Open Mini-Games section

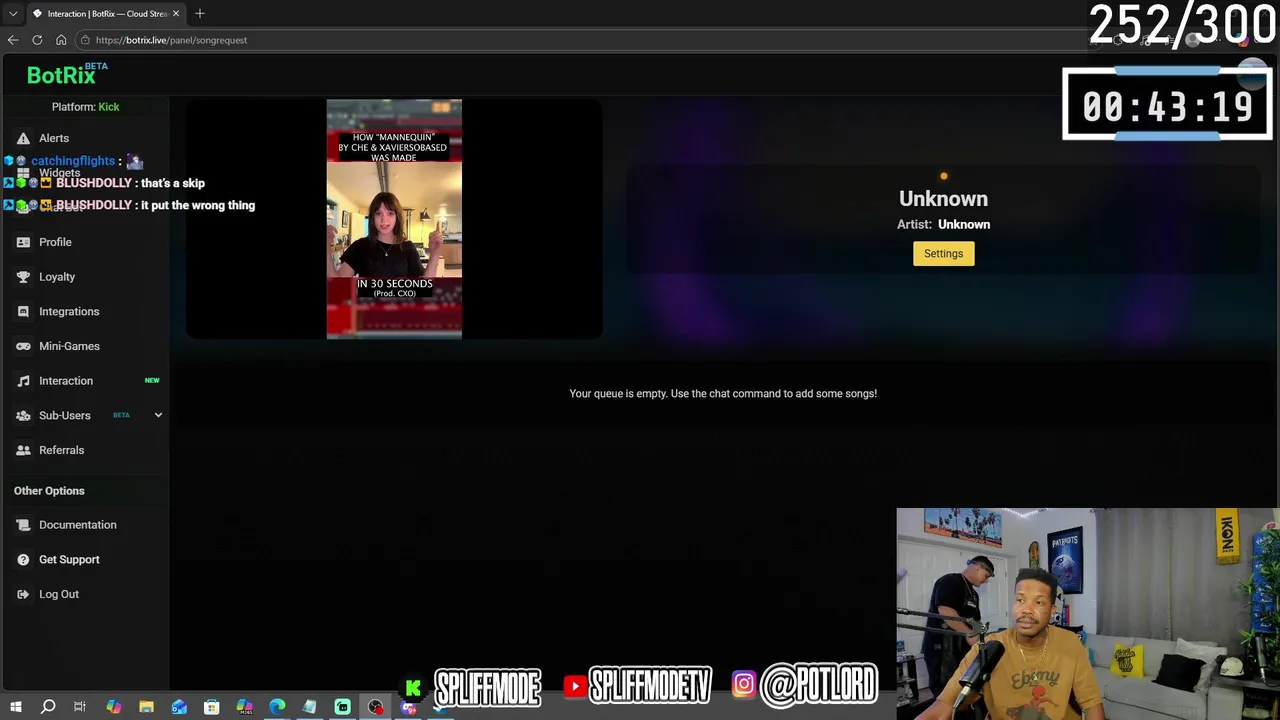click(x=69, y=346)
